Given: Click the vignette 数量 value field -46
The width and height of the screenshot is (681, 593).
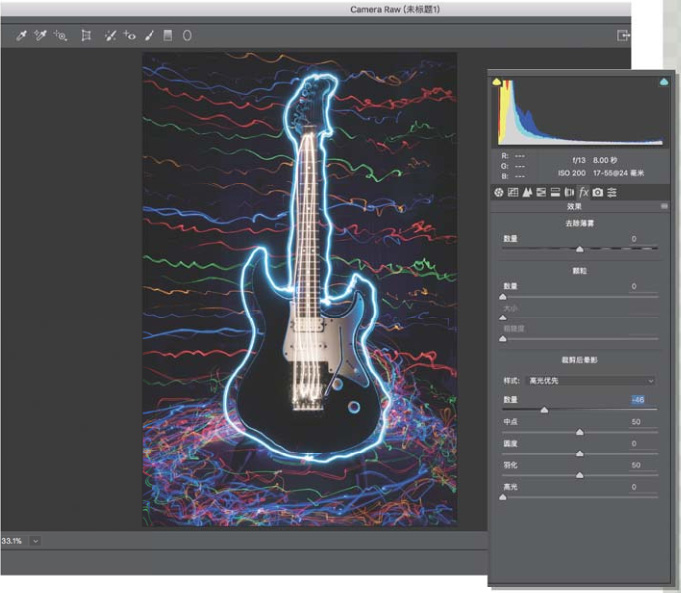Looking at the screenshot, I should tap(637, 400).
